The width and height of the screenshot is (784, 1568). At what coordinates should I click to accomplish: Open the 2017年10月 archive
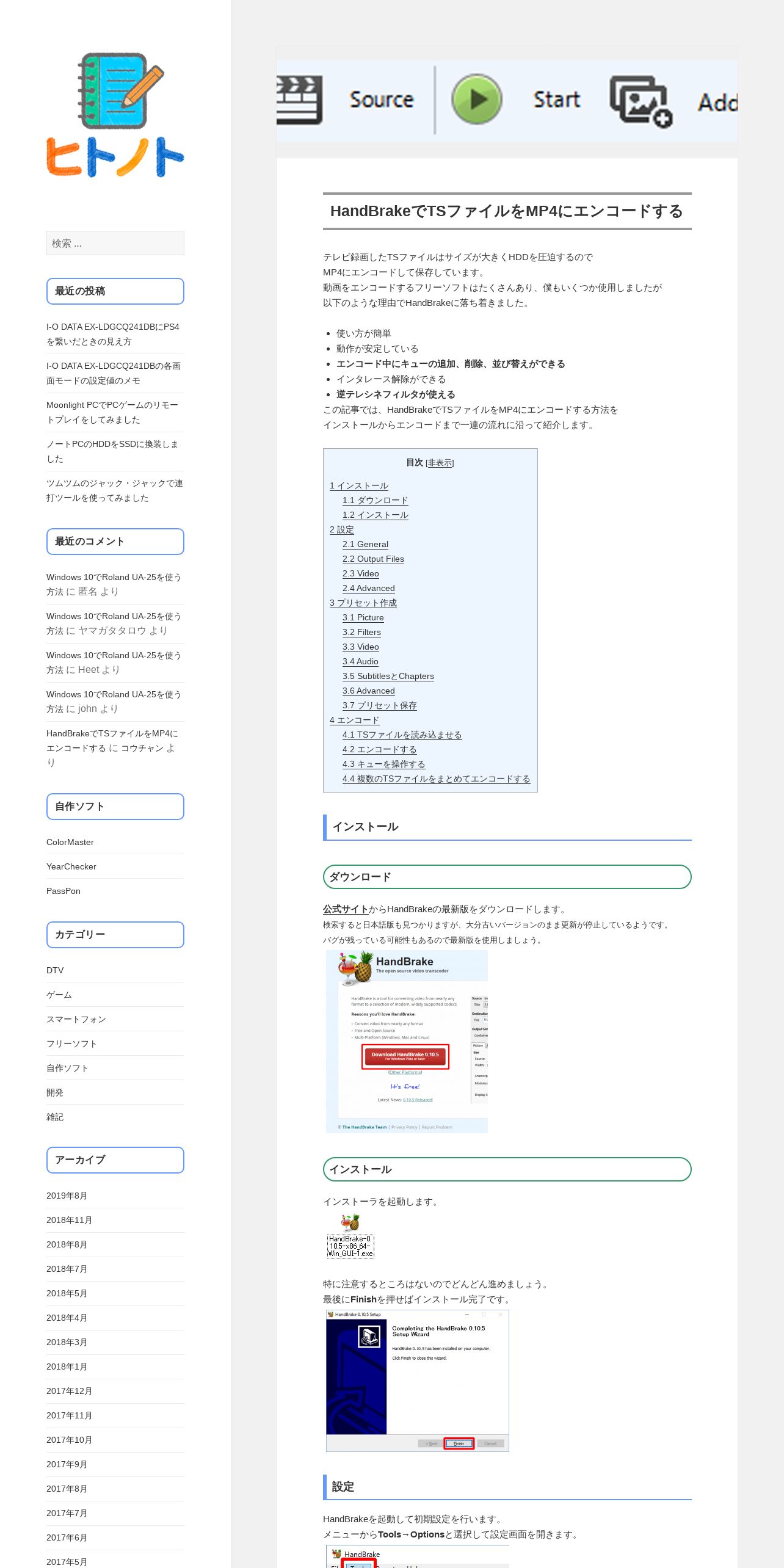(69, 1440)
